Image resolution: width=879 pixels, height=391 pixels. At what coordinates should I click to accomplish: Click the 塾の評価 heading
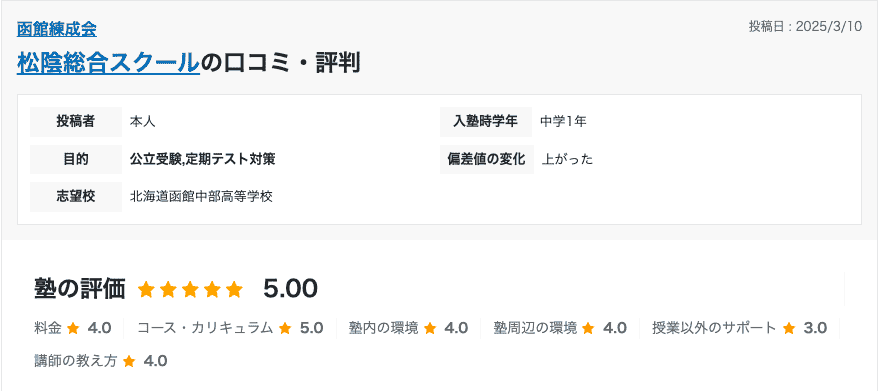[x=79, y=289]
